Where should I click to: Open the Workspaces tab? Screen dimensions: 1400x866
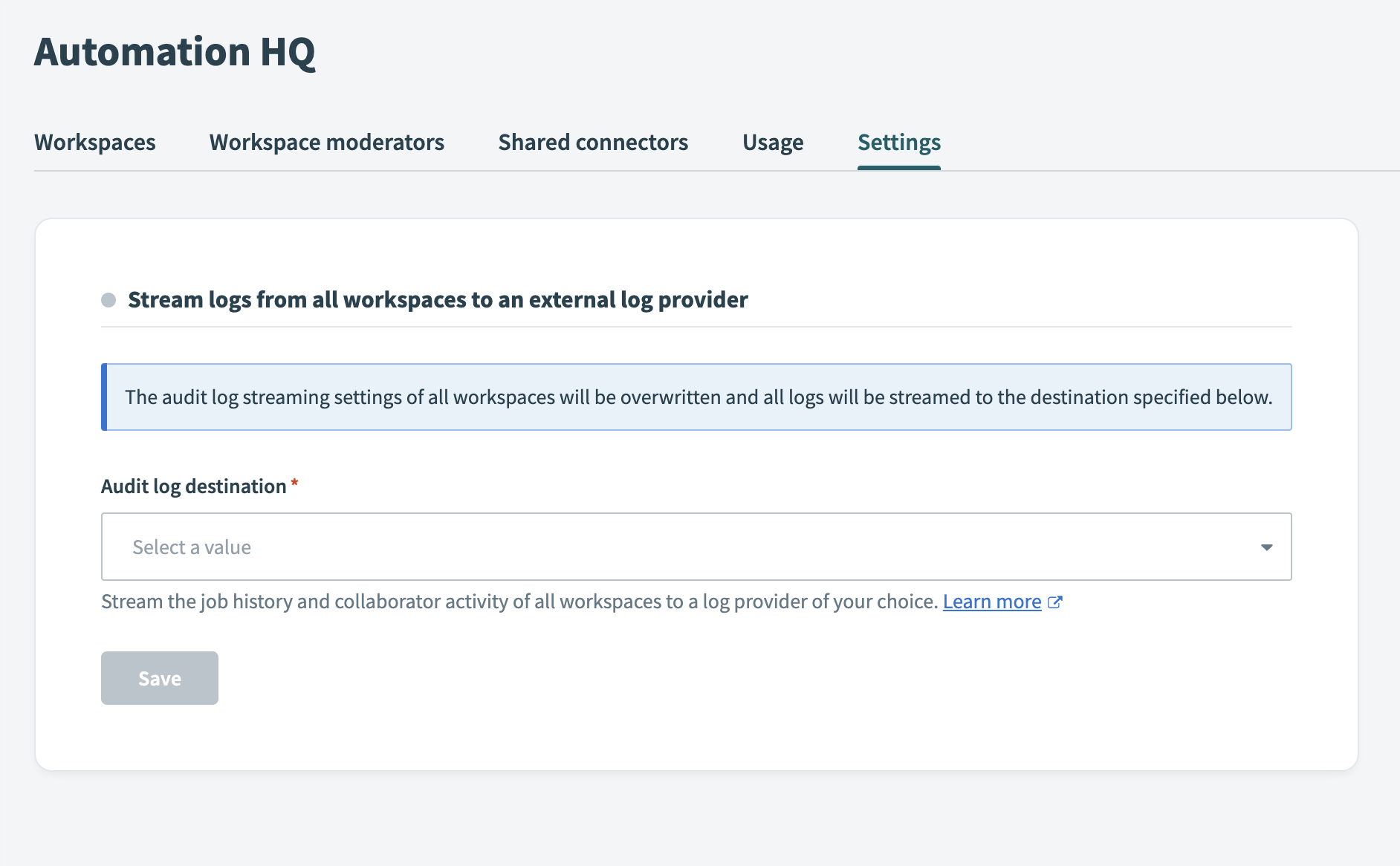95,143
